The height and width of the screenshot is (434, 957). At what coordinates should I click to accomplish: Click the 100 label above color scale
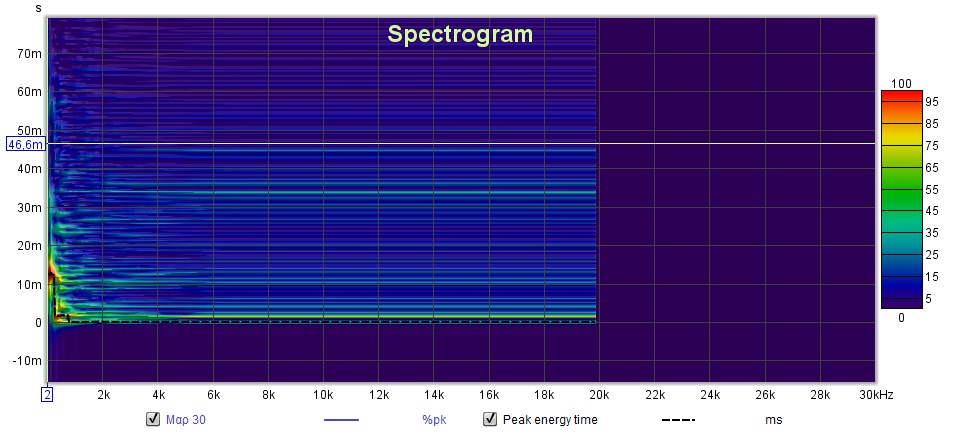point(901,82)
